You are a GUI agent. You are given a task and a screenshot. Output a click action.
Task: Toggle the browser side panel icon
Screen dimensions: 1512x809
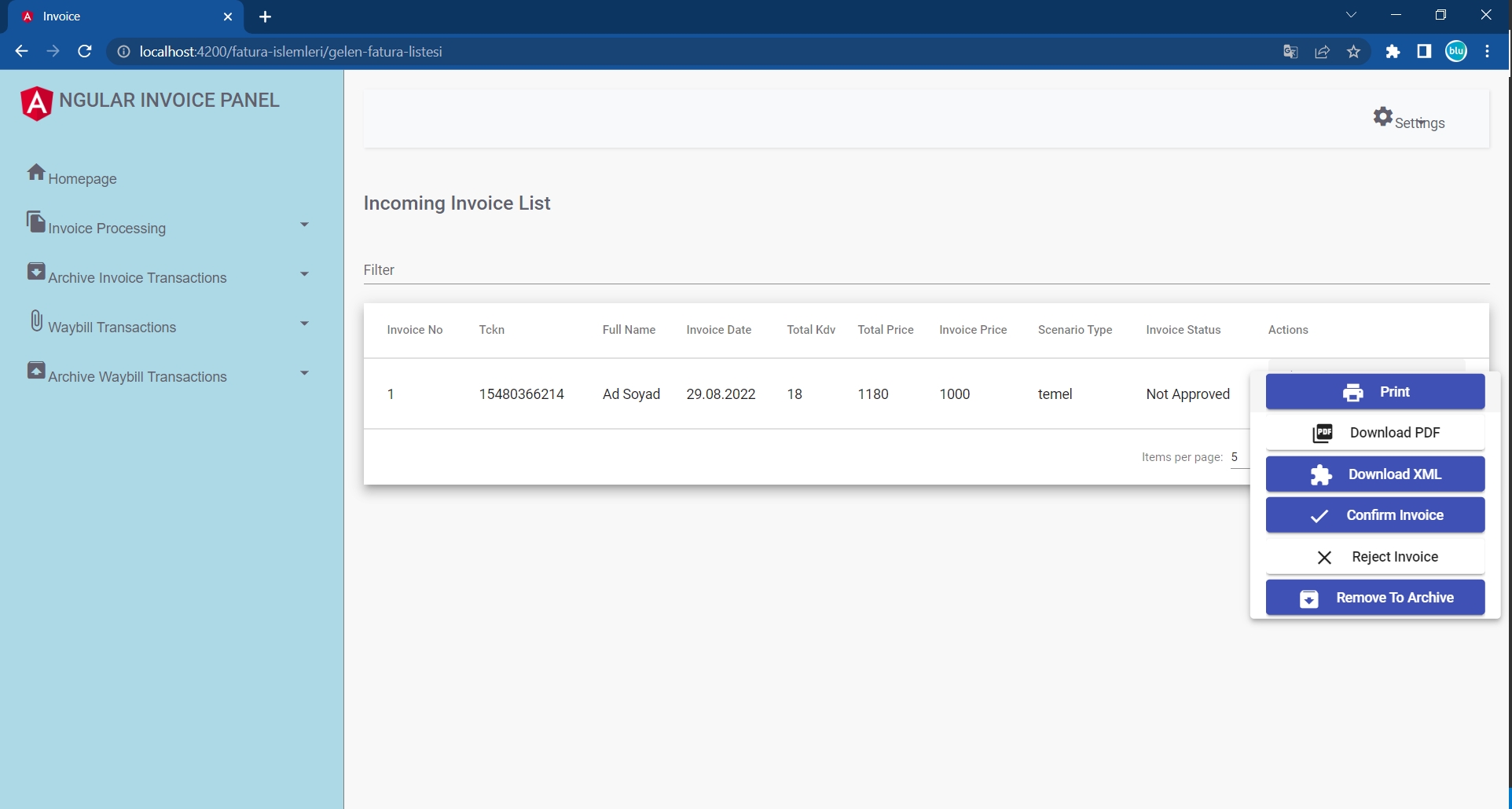coord(1424,52)
